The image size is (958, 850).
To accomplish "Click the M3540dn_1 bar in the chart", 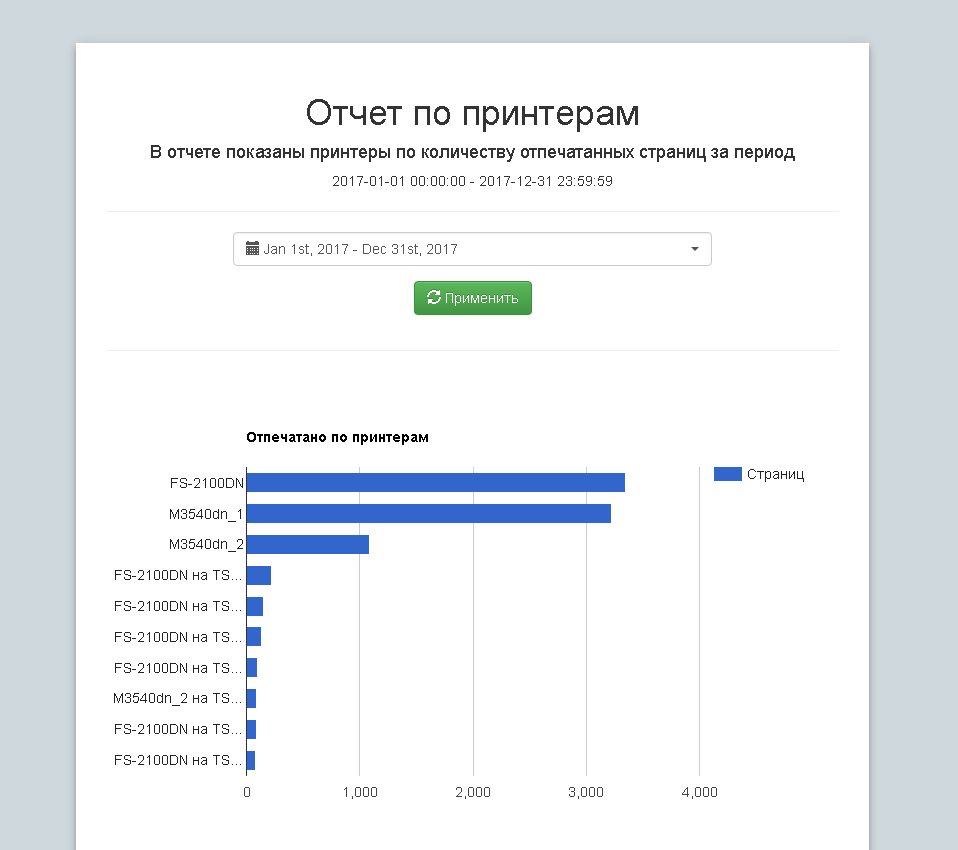I will 428,514.
